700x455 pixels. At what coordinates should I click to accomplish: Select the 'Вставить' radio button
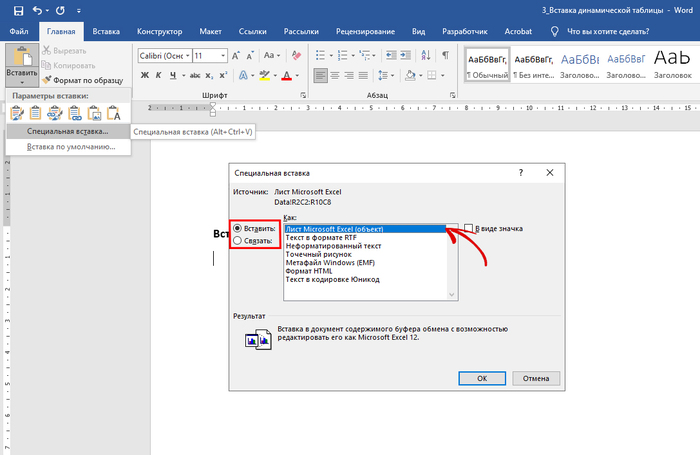(238, 228)
